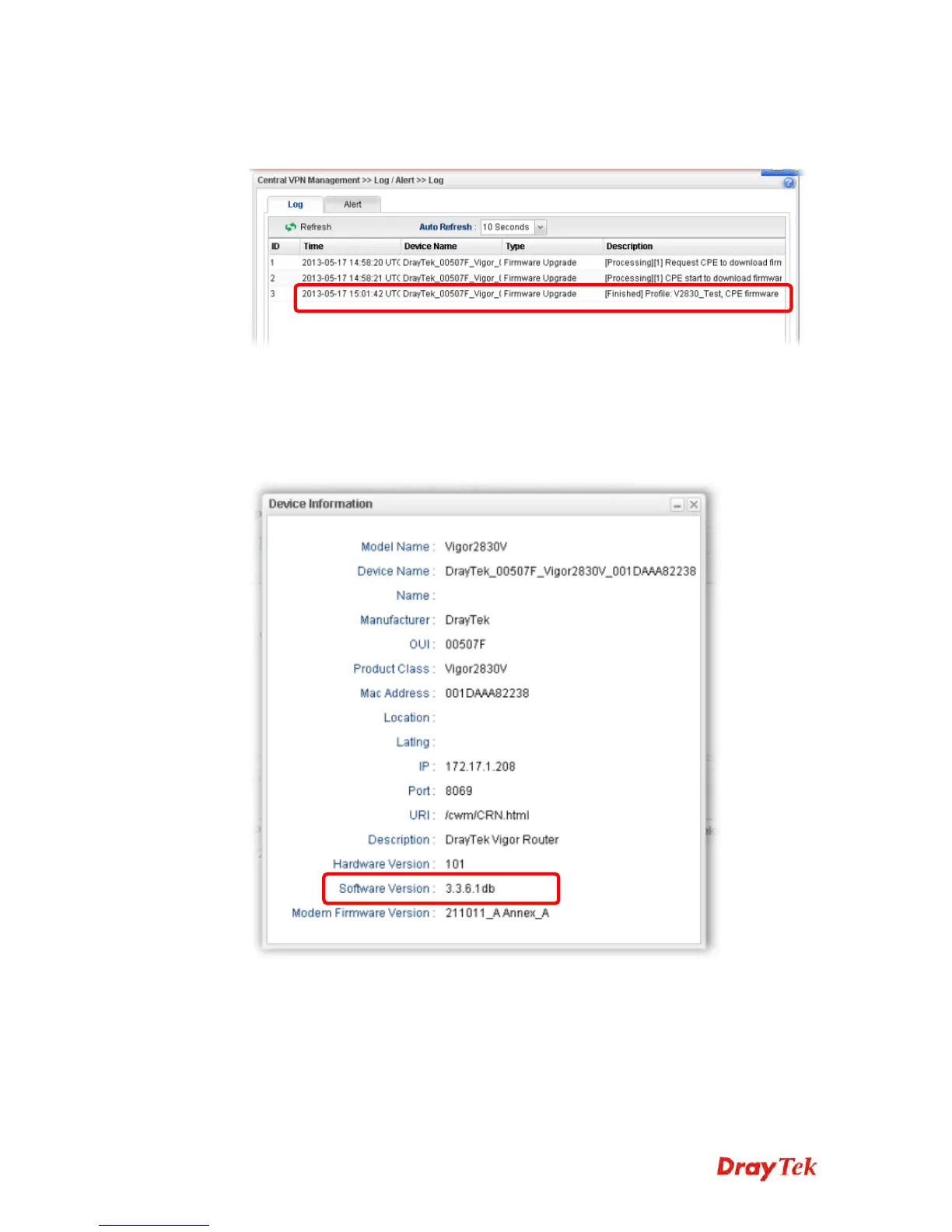
Task: Select the Log tab
Action: pyautogui.click(x=295, y=205)
